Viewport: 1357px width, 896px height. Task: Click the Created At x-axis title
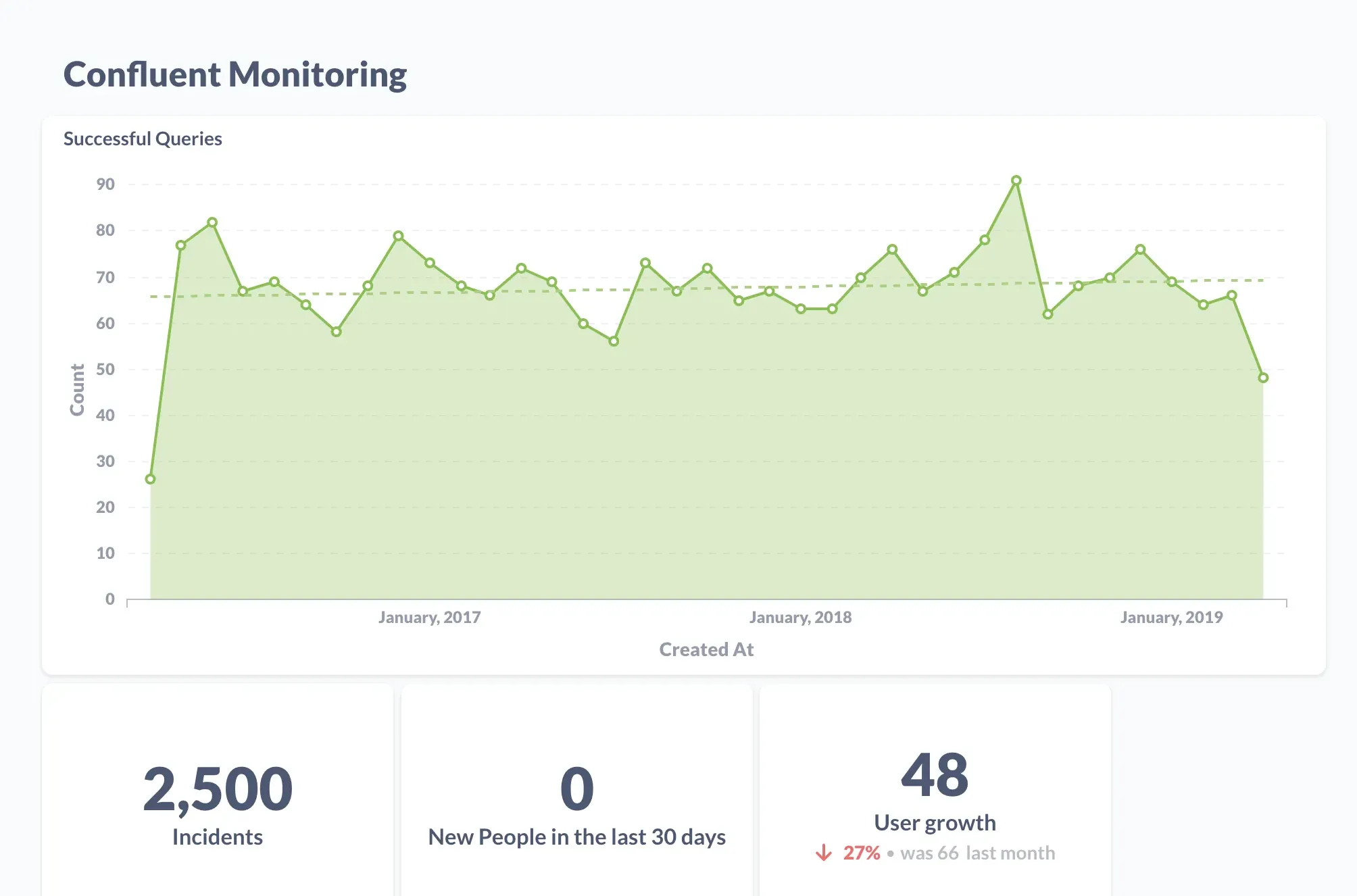706,649
